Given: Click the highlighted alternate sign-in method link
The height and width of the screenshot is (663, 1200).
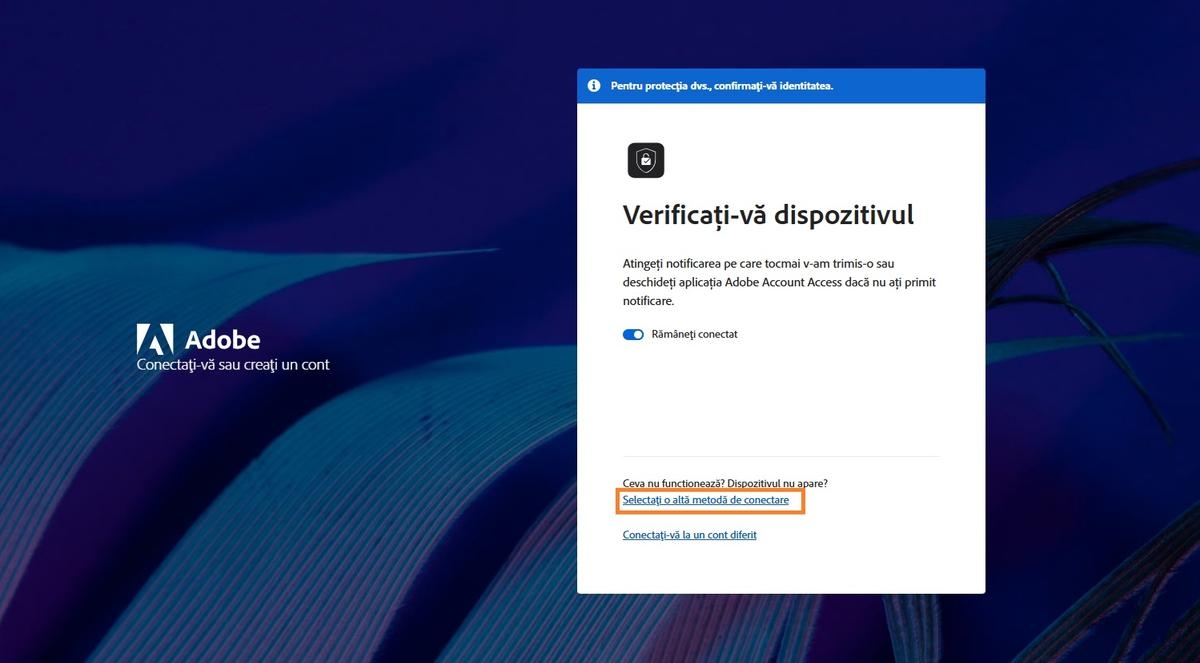Looking at the screenshot, I should click(x=709, y=500).
